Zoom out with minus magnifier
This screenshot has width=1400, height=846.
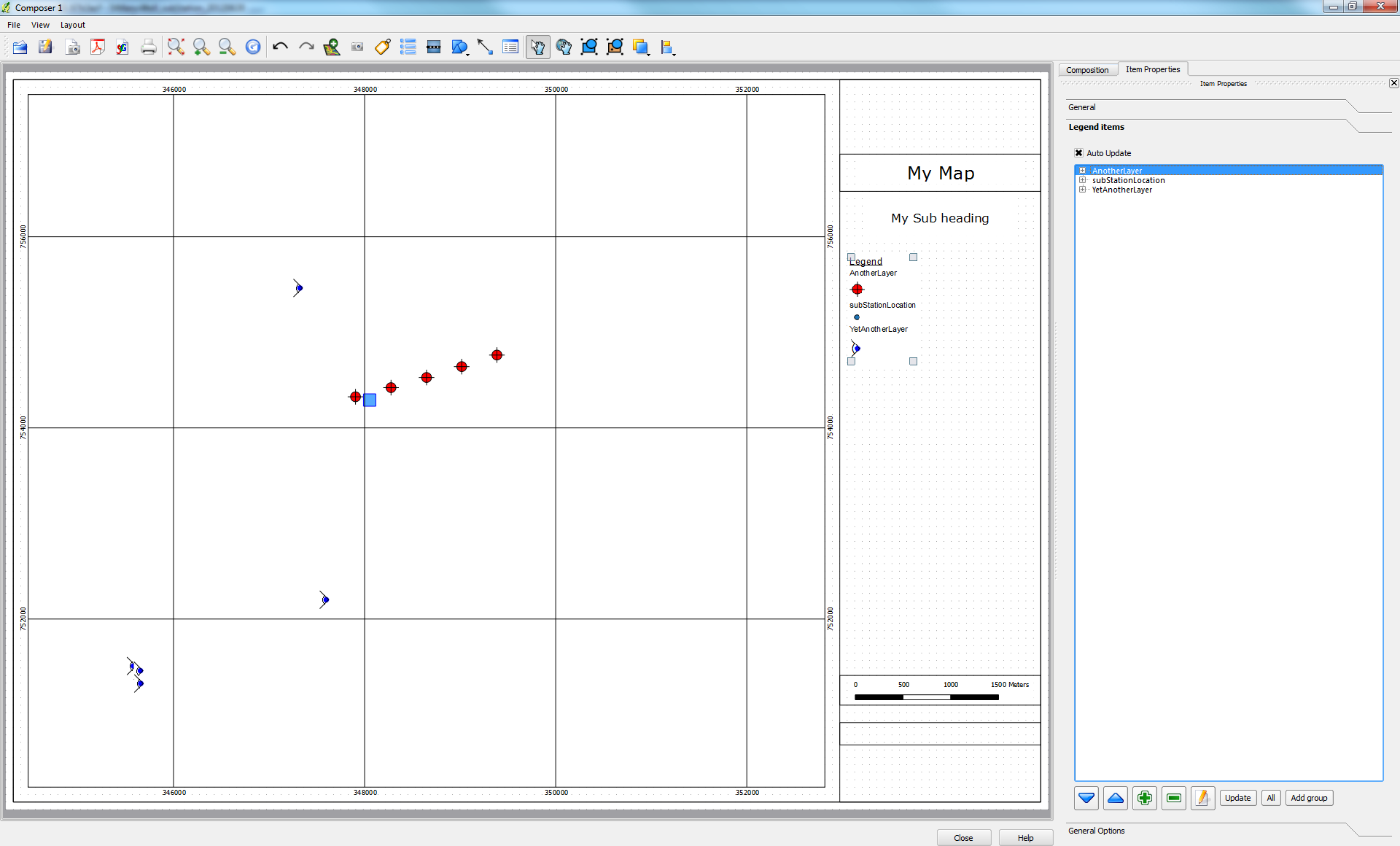[x=227, y=47]
